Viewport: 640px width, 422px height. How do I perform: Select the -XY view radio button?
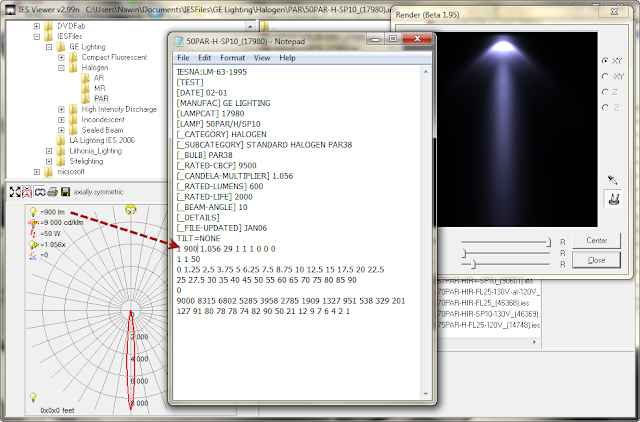605,76
